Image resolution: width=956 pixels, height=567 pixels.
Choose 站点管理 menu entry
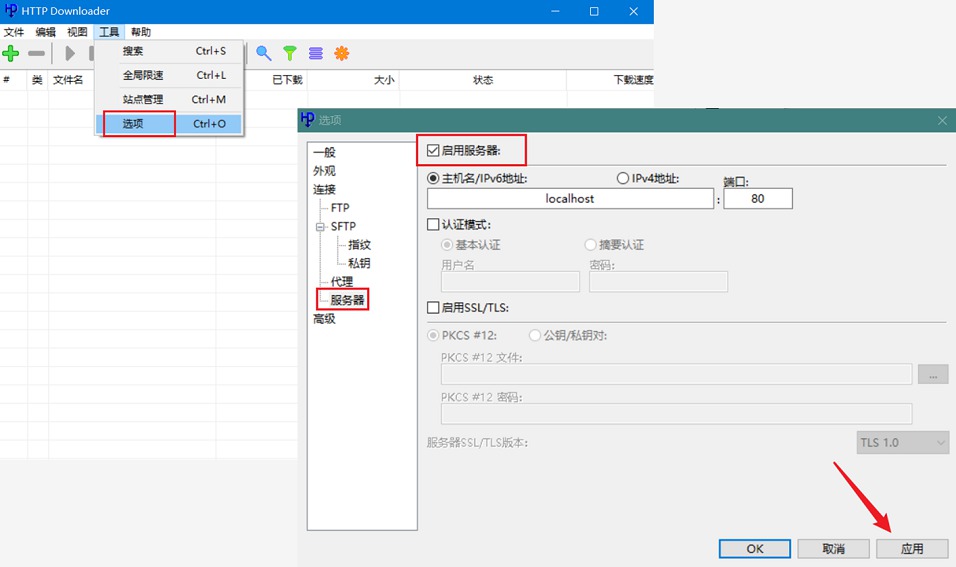point(169,99)
